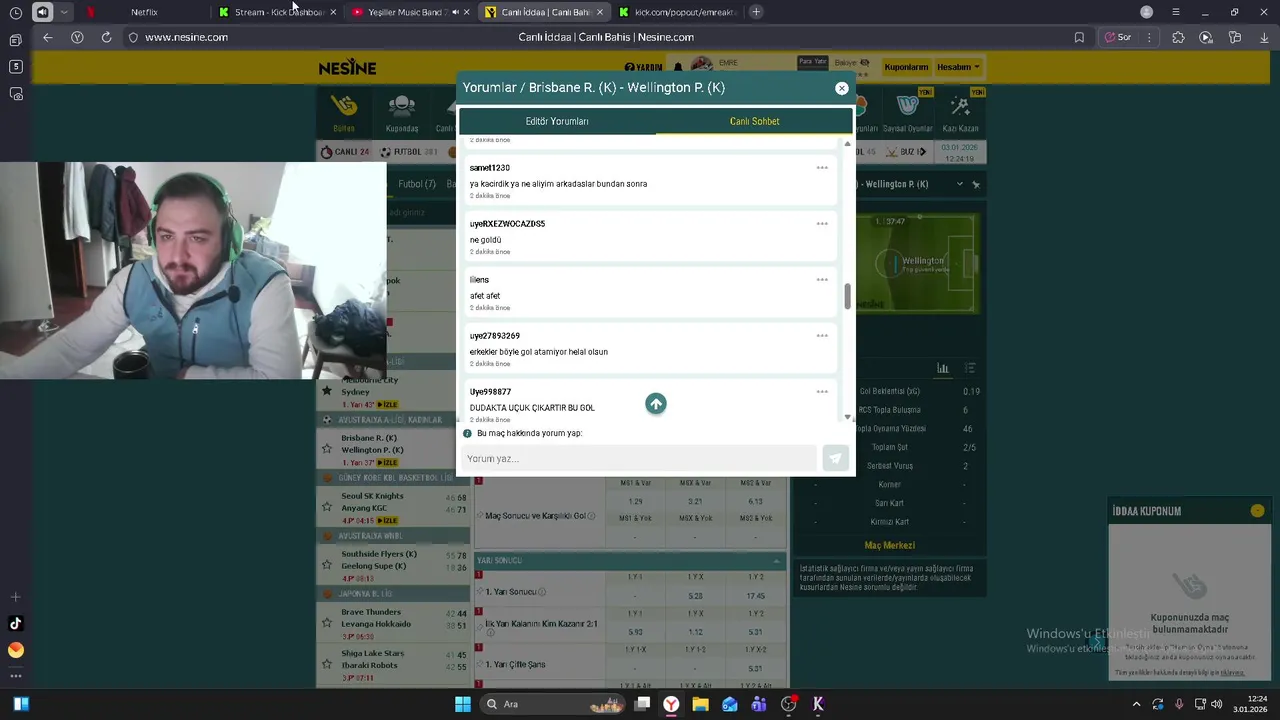Open File Explorer from taskbar
The image size is (1280, 720).
point(700,704)
